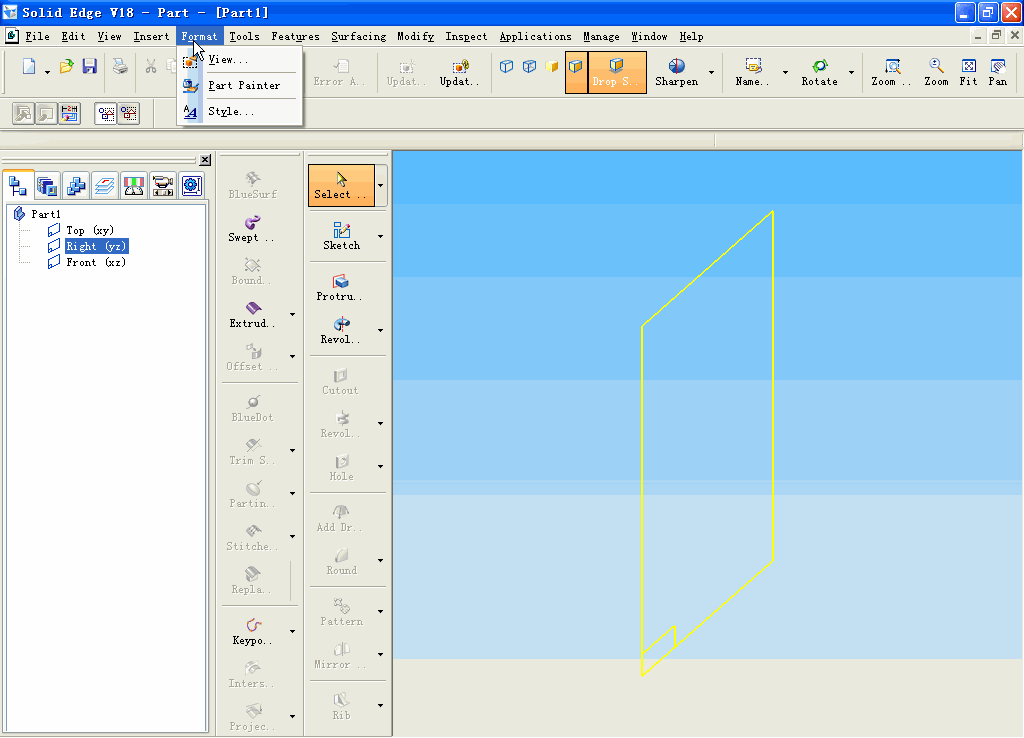Open the Applications menu
The height and width of the screenshot is (738, 1024).
[535, 37]
